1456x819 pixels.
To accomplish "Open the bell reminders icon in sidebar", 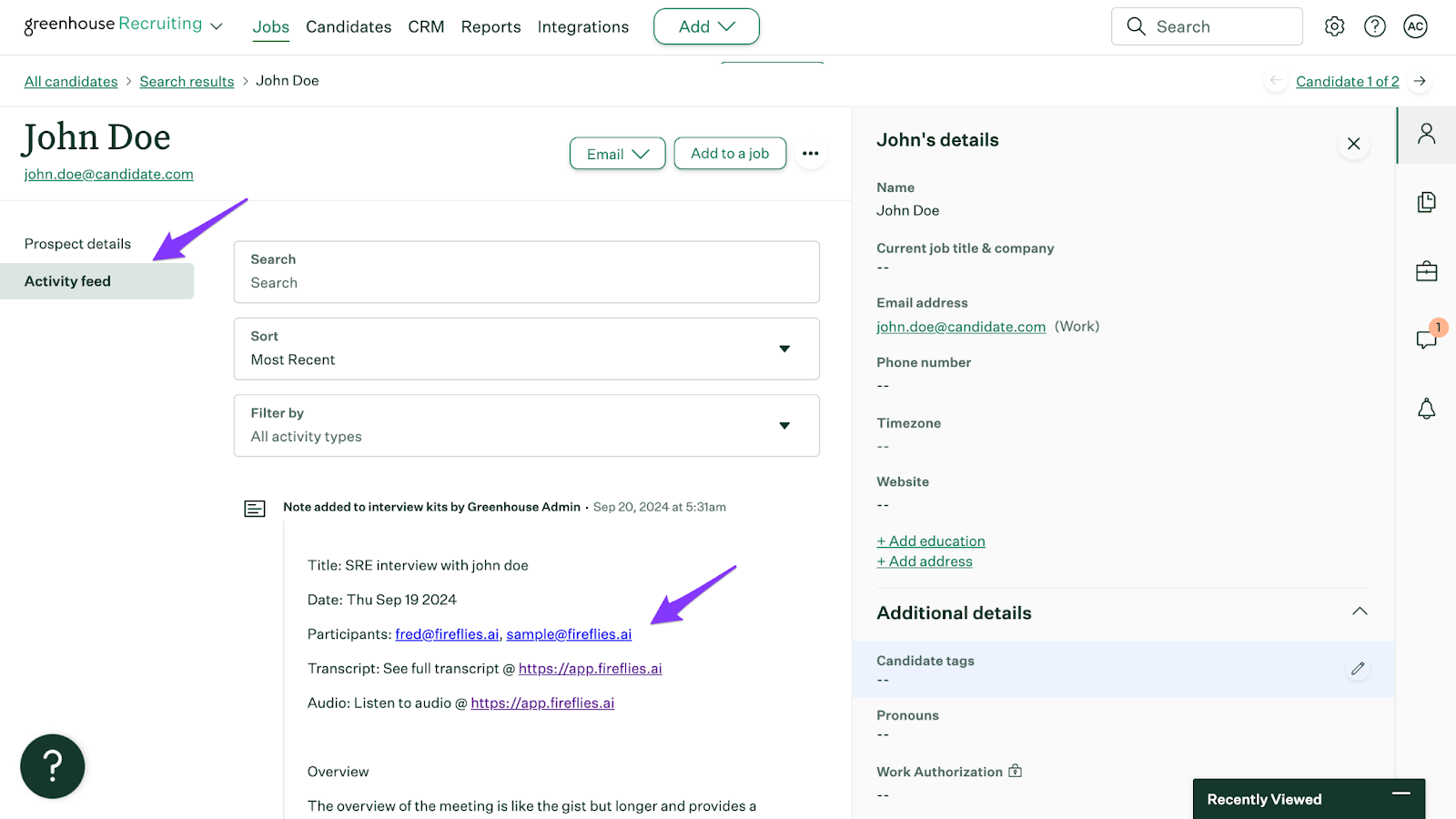I will pos(1426,409).
